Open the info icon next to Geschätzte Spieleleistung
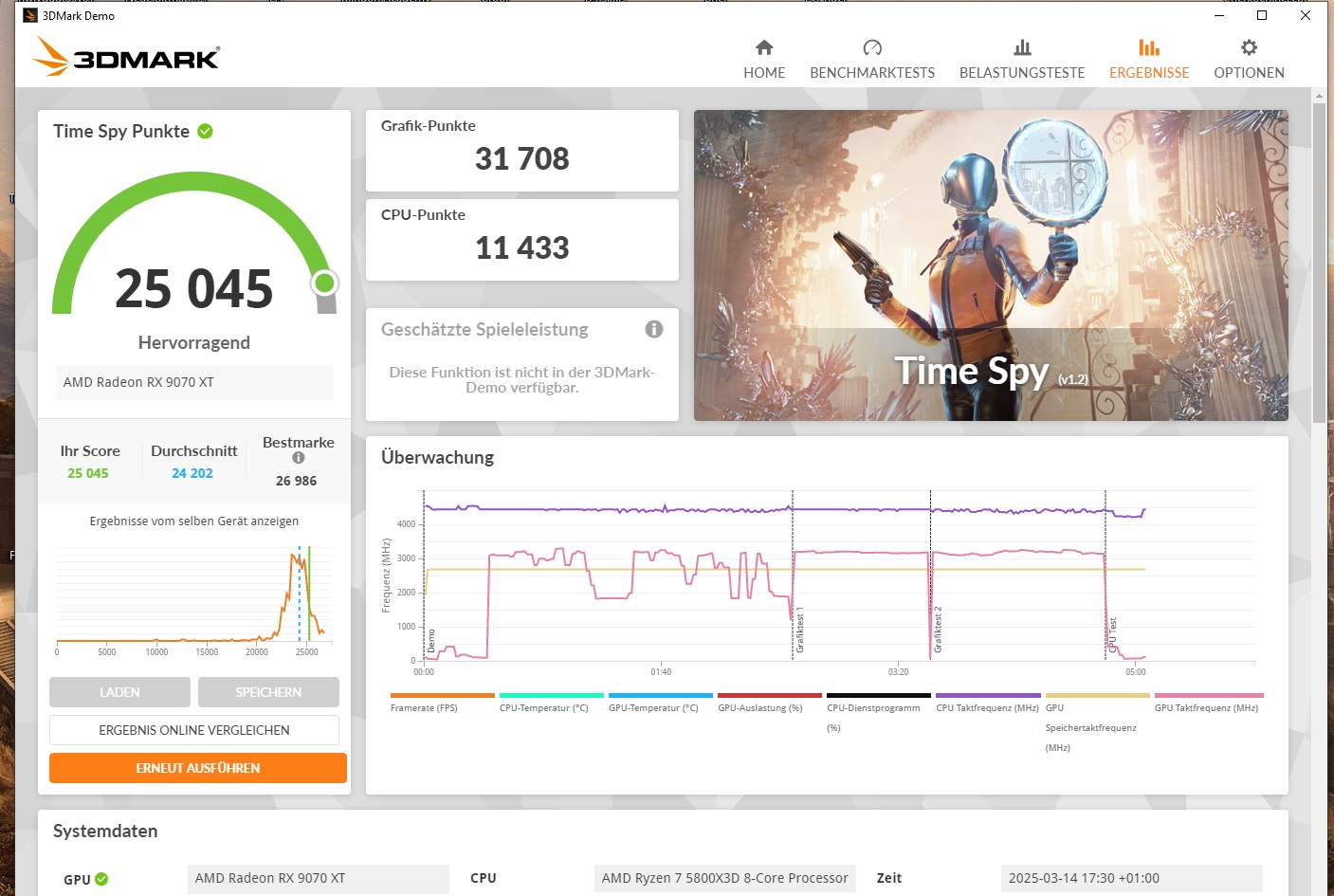Screen dimensions: 1334x896 (653, 329)
